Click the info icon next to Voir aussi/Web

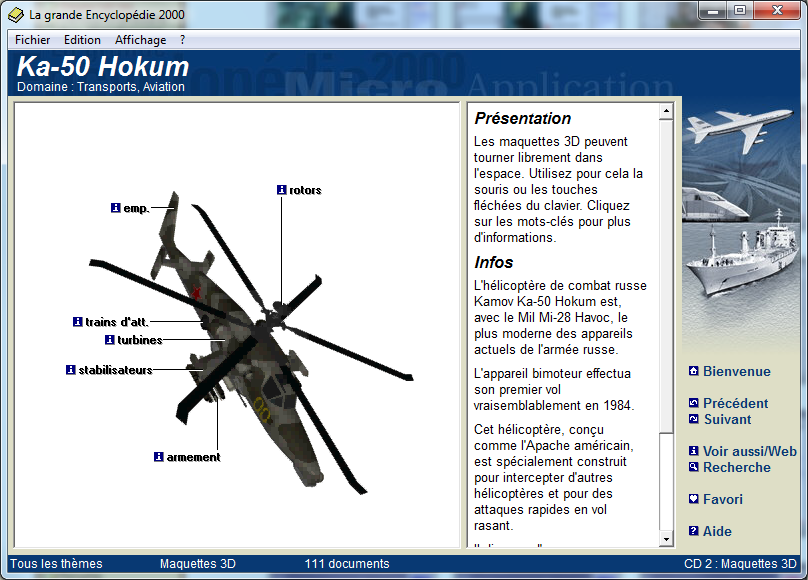click(x=694, y=451)
